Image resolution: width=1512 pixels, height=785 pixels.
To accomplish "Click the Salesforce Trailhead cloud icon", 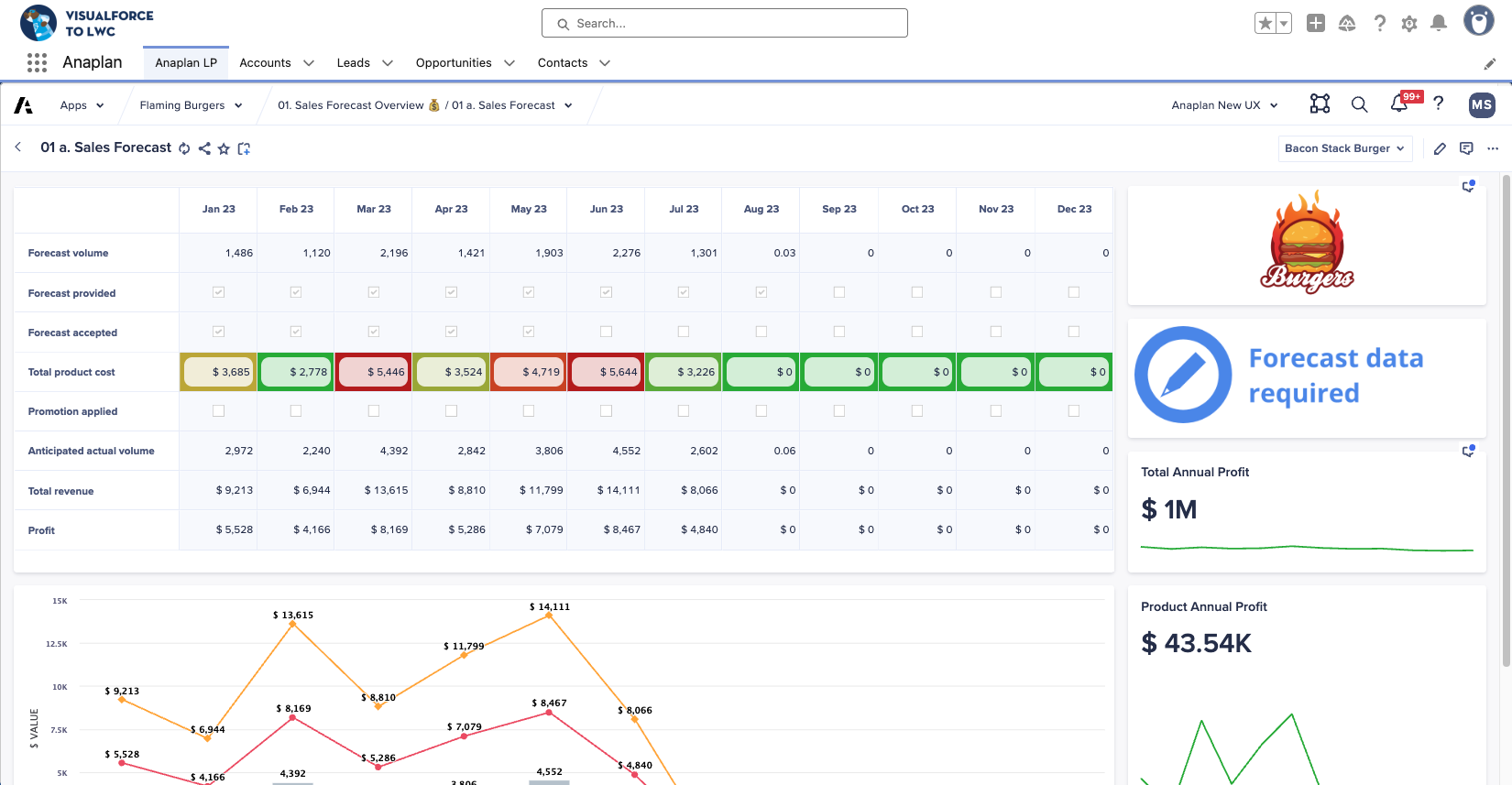I will coord(1347,24).
